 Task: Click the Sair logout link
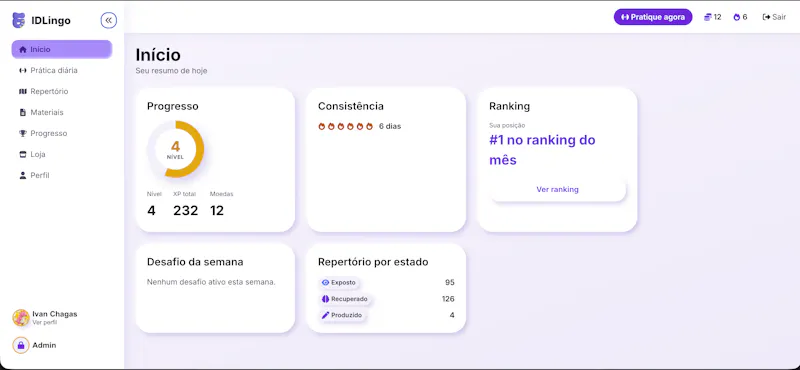[774, 17]
